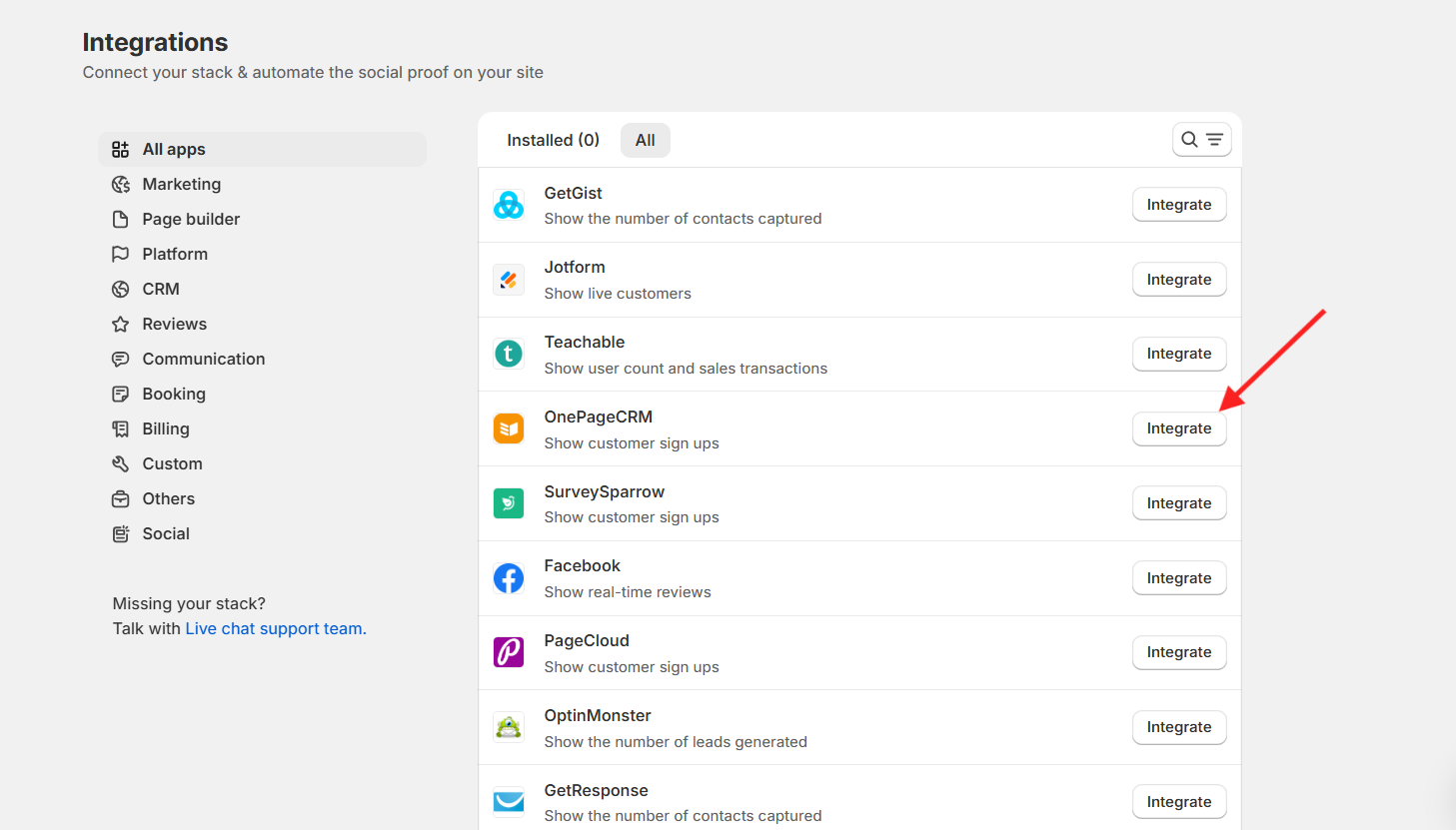Image resolution: width=1456 pixels, height=830 pixels.
Task: Click the OptinMonster app name
Action: coord(598,716)
